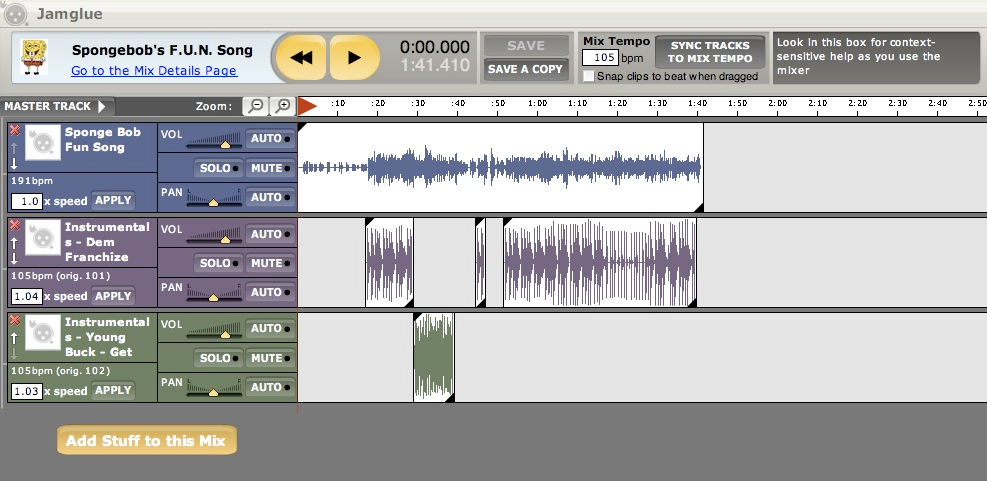Edit the 1.03 x speed field
Image resolution: width=987 pixels, height=481 pixels.
click(x=26, y=392)
